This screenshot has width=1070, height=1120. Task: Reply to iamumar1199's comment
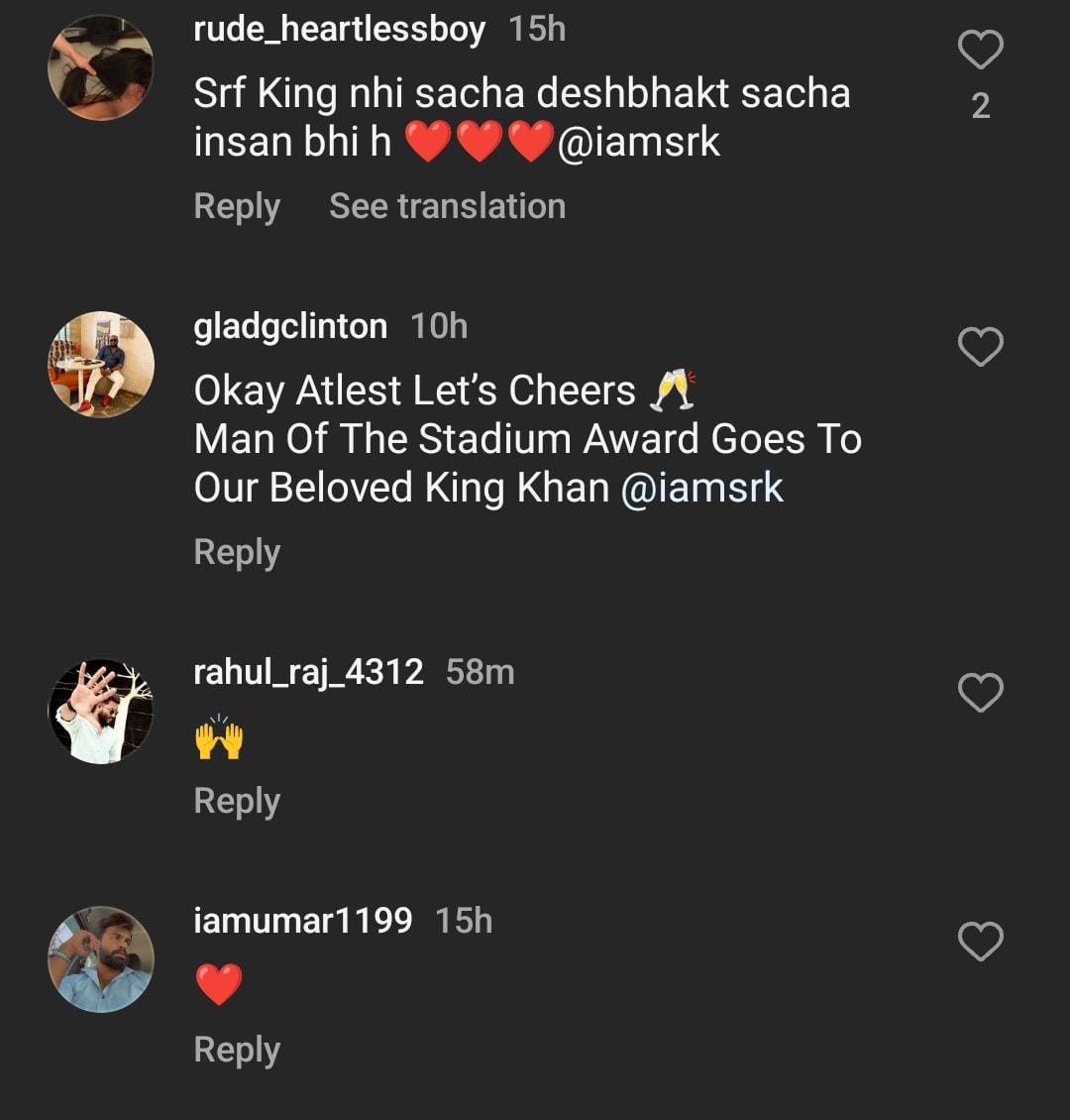coord(237,1050)
